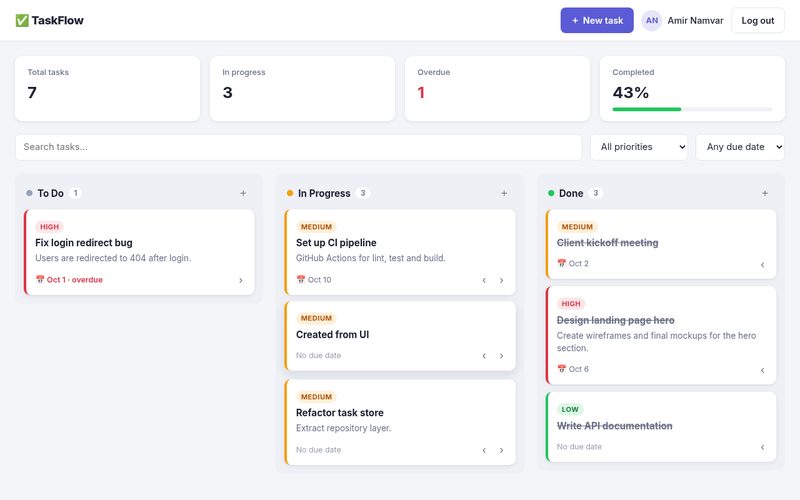Add a task to the To Do column
This screenshot has width=800, height=500.
point(243,193)
